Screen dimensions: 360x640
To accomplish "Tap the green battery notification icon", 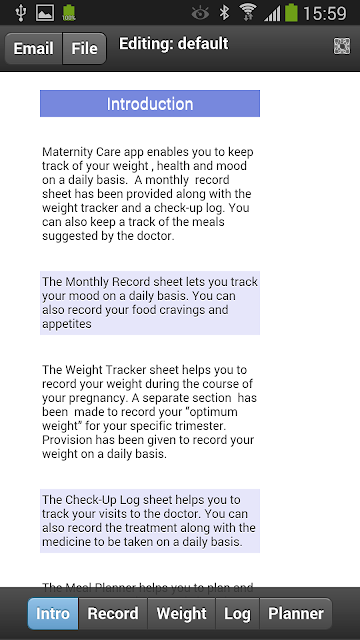I will point(69,13).
